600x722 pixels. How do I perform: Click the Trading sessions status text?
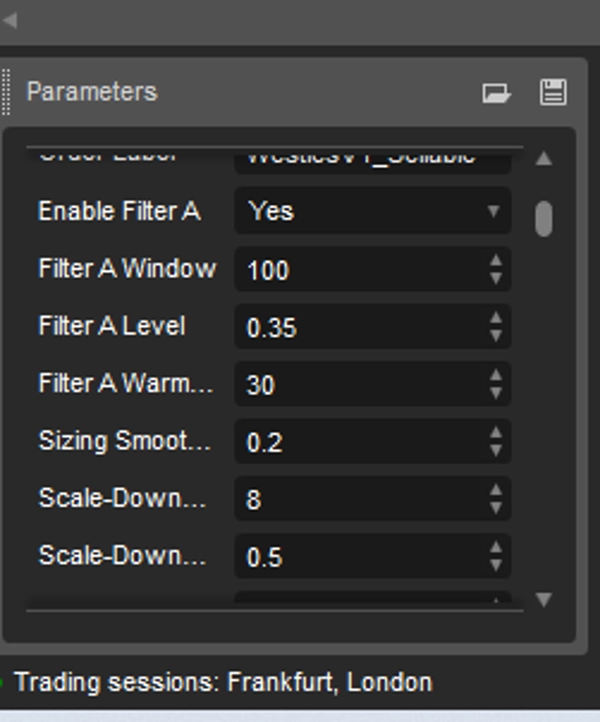tap(223, 682)
